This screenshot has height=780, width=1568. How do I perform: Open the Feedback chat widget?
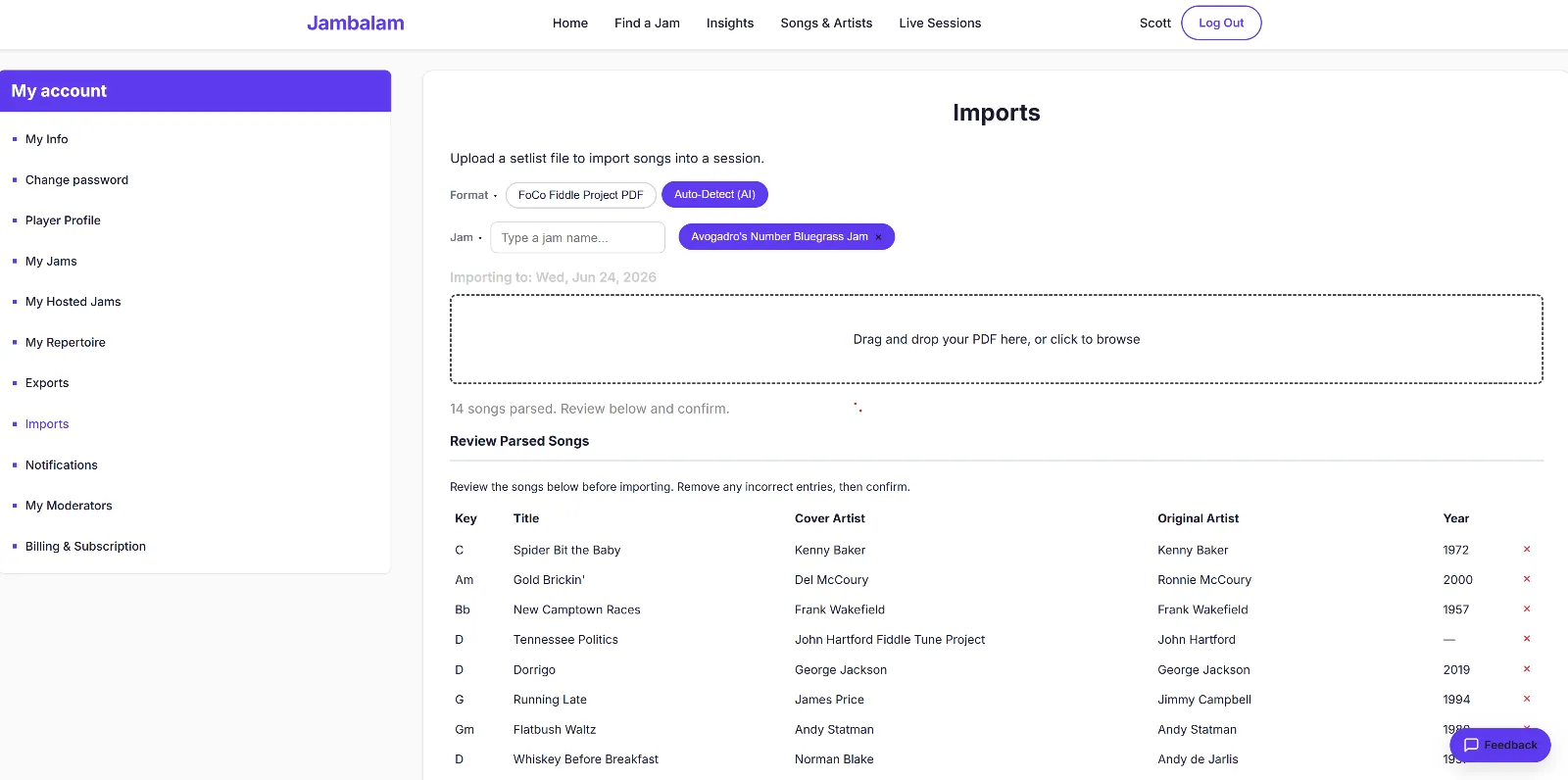[1499, 745]
